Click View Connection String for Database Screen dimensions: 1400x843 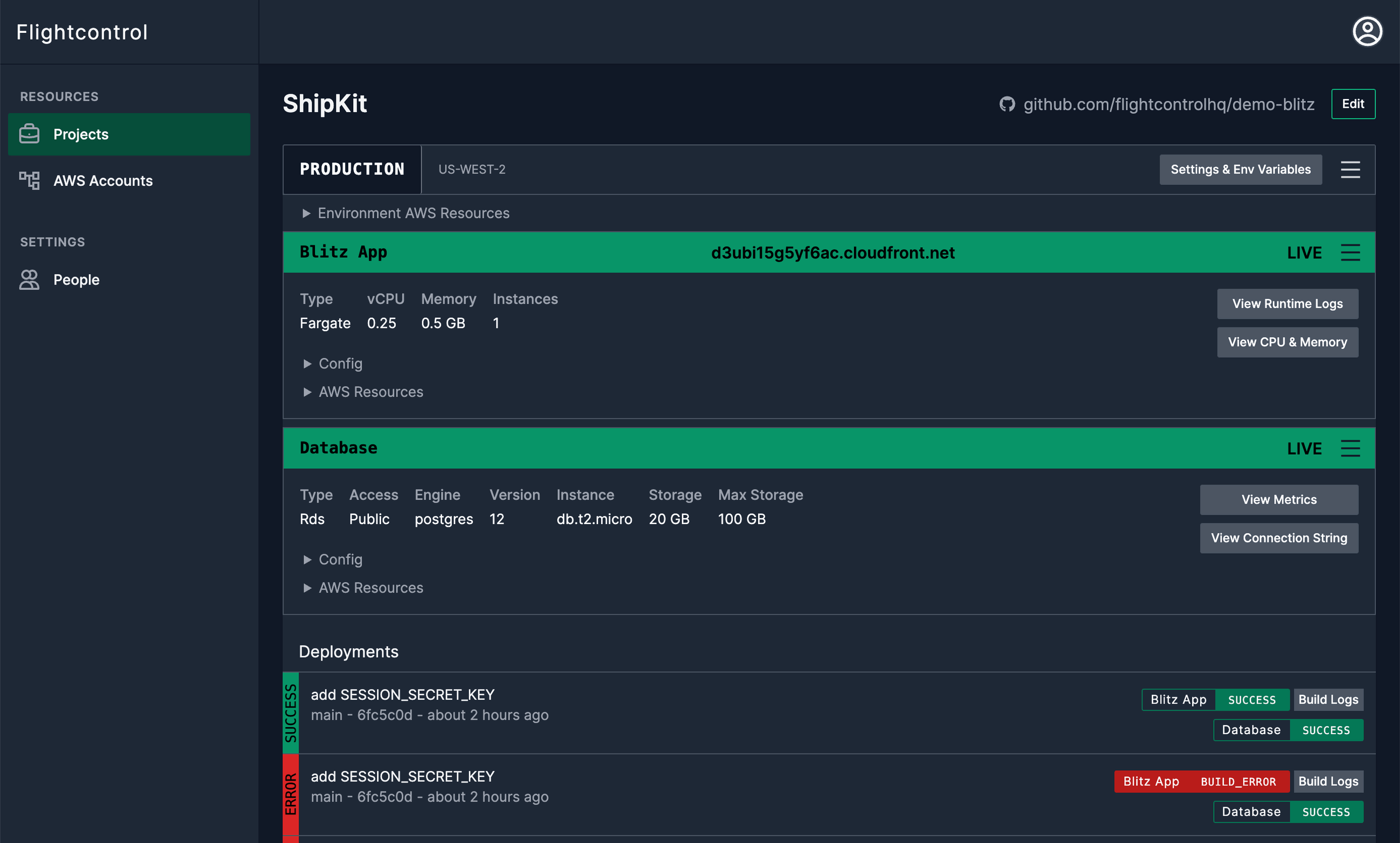coord(1278,538)
